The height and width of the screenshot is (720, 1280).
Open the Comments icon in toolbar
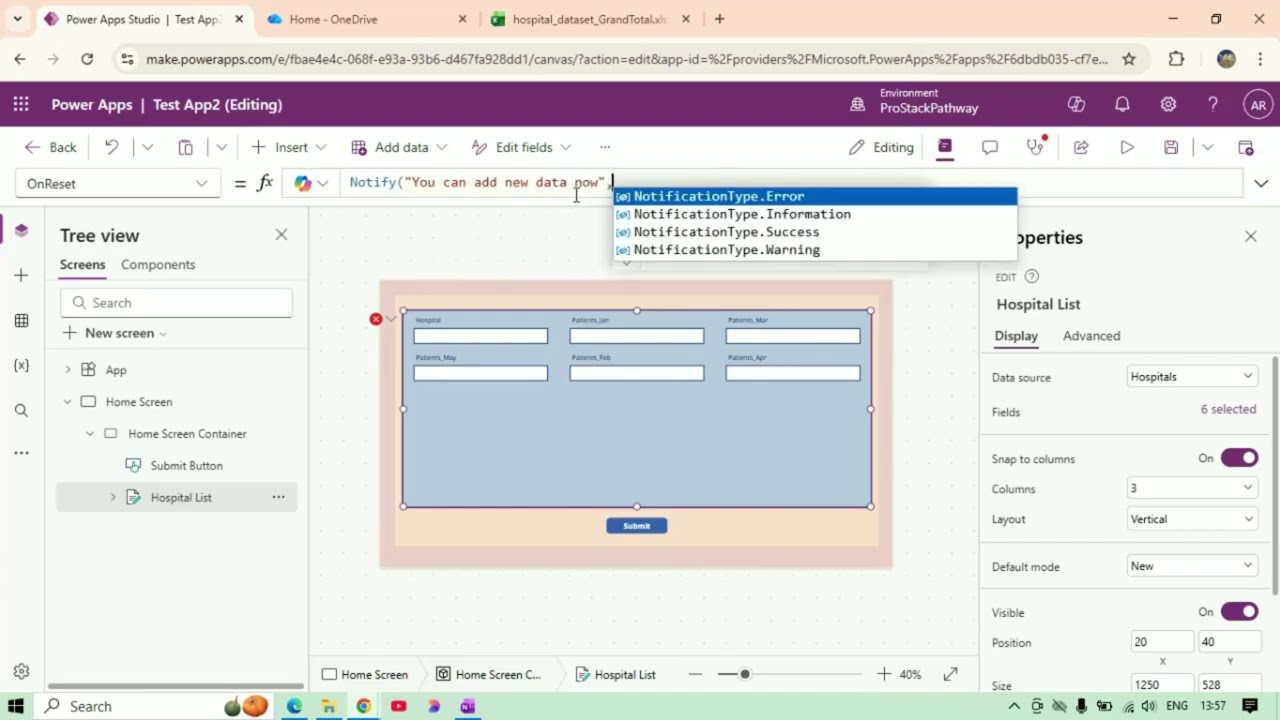pyautogui.click(x=990, y=147)
